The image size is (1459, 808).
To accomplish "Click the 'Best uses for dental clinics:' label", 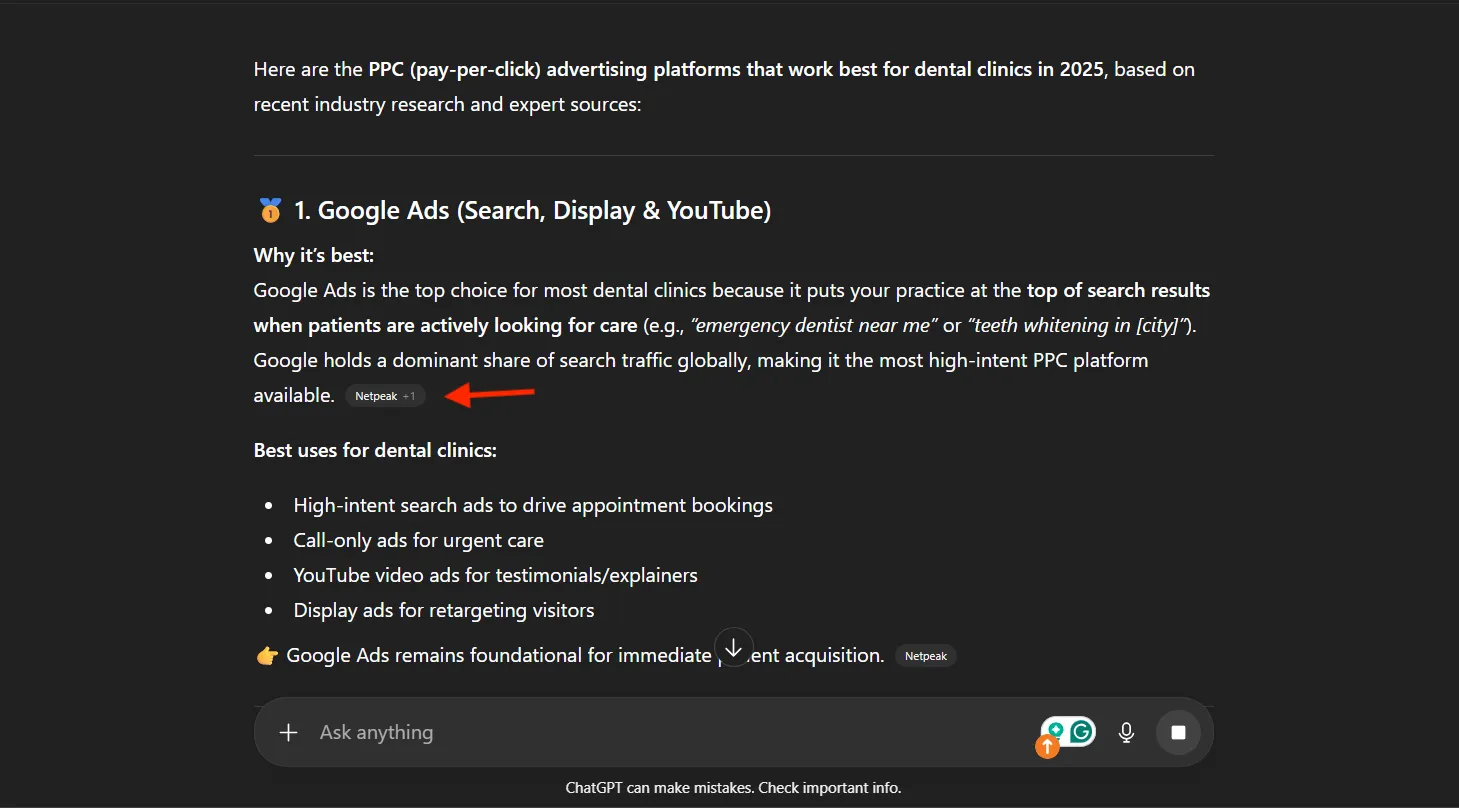I will coord(375,450).
